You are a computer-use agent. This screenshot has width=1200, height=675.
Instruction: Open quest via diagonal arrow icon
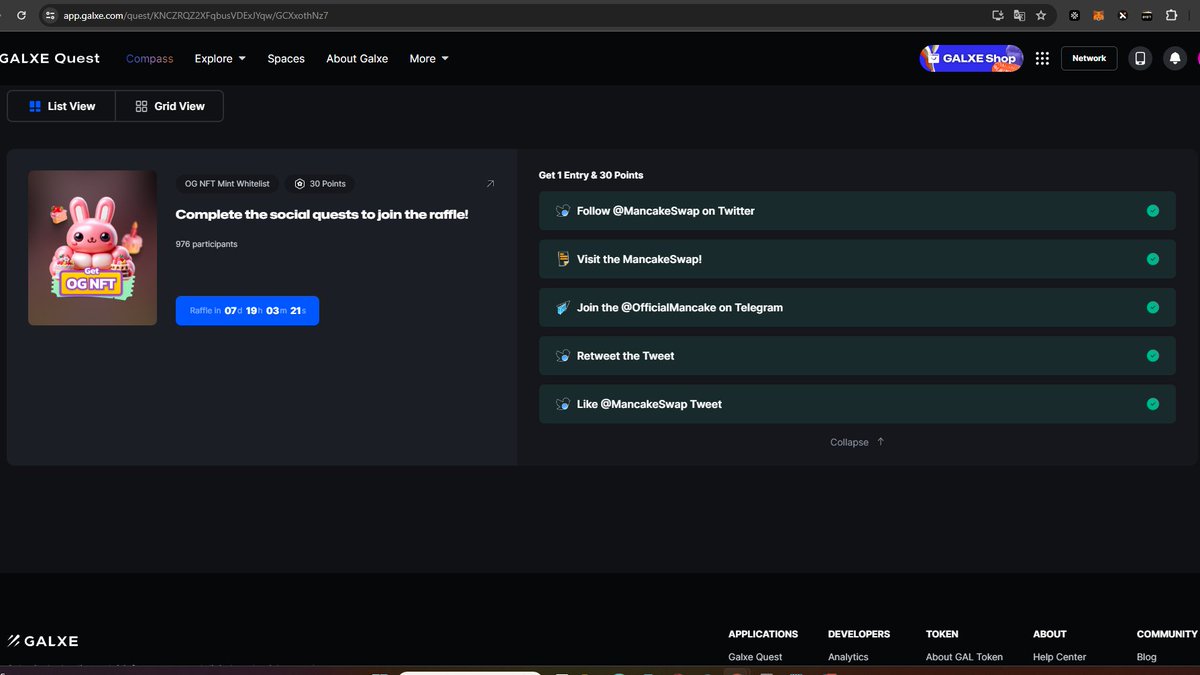pyautogui.click(x=490, y=183)
